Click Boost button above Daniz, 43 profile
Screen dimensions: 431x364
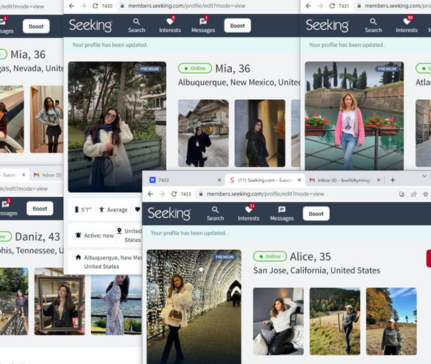coord(40,209)
